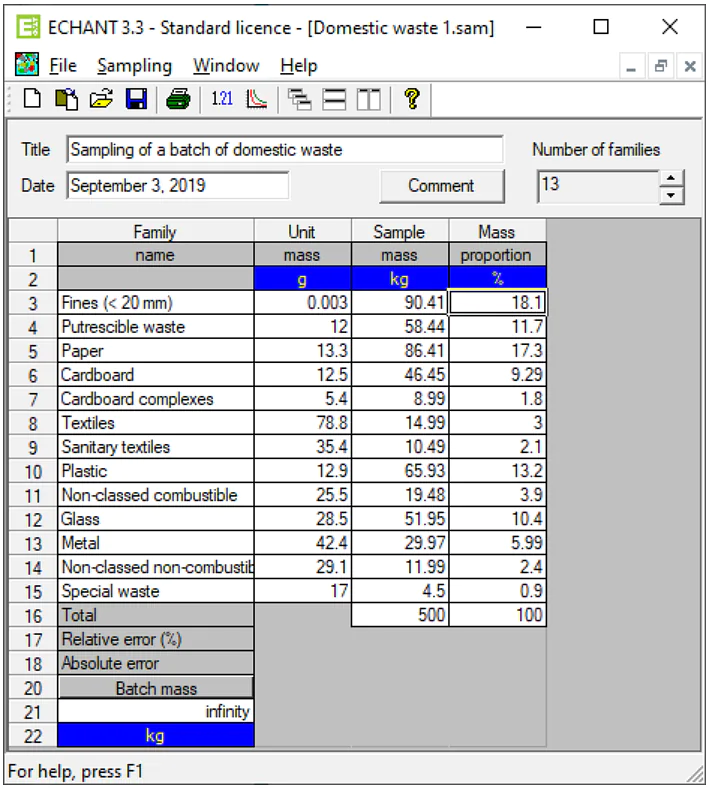Select the 'Non-classed combustible' cell
This screenshot has height=788, width=712.
tap(156, 495)
